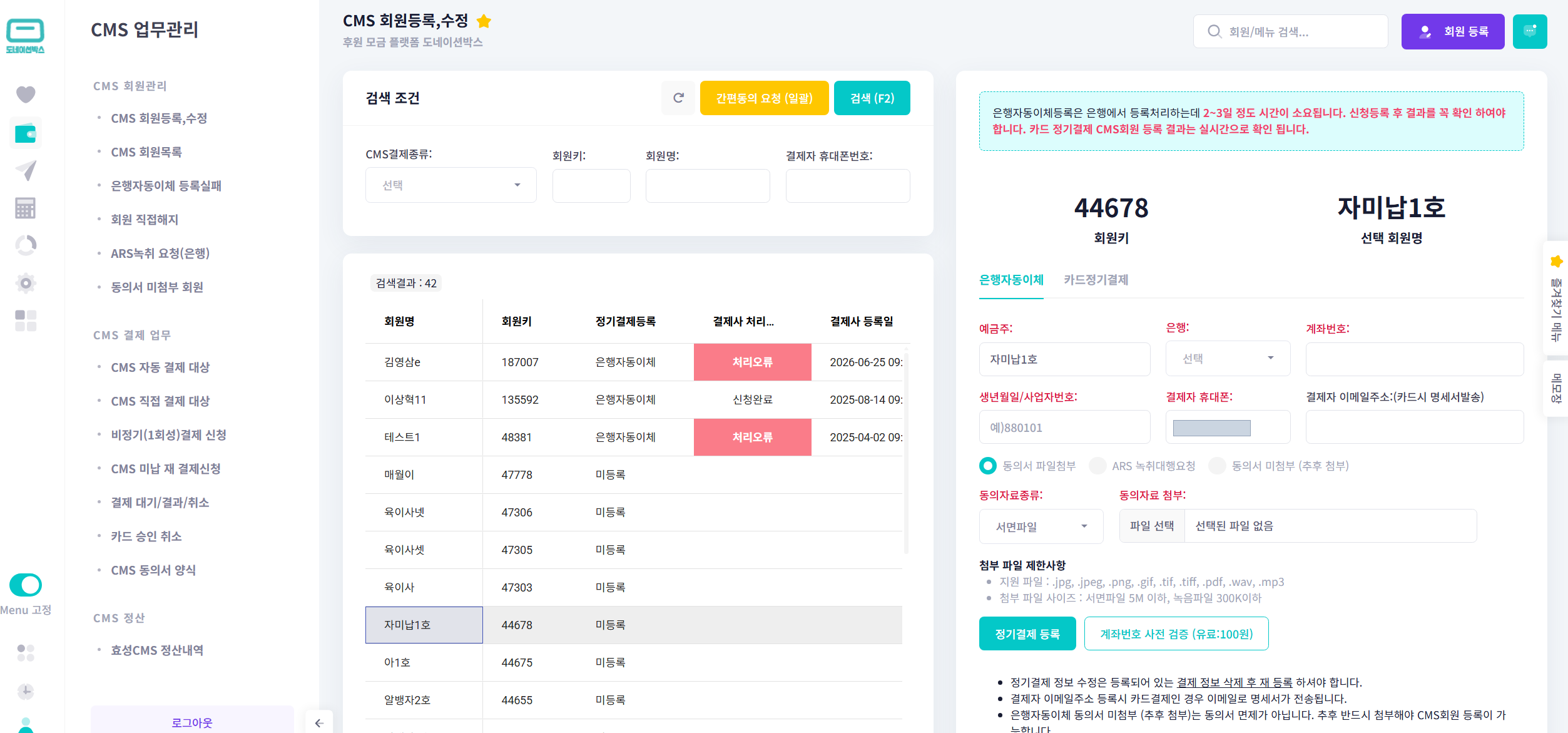The width and height of the screenshot is (1568, 733).
Task: Click the four-dots icon below Menu 고정
Action: tap(26, 653)
